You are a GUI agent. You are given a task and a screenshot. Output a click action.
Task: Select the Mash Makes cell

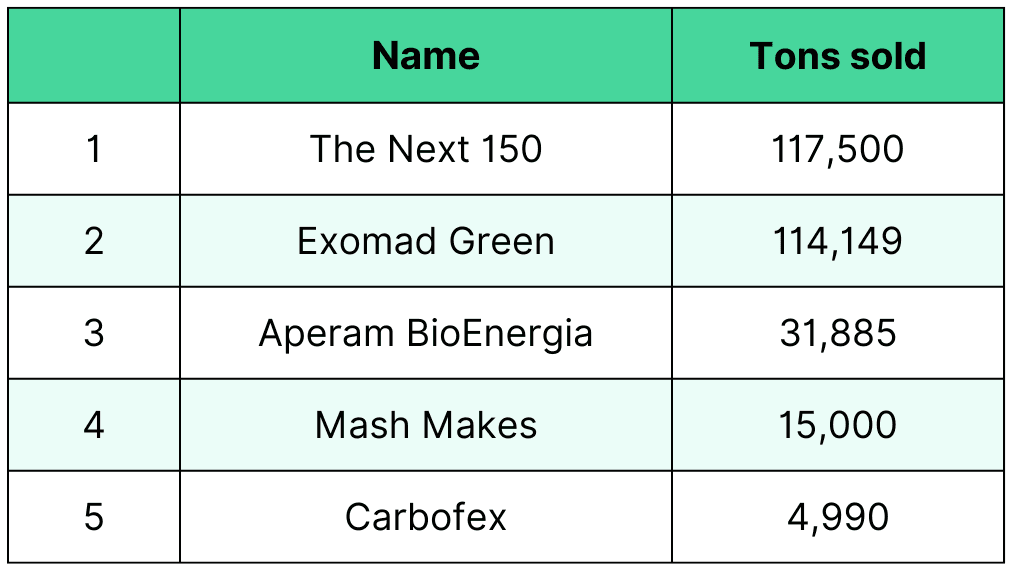point(426,425)
